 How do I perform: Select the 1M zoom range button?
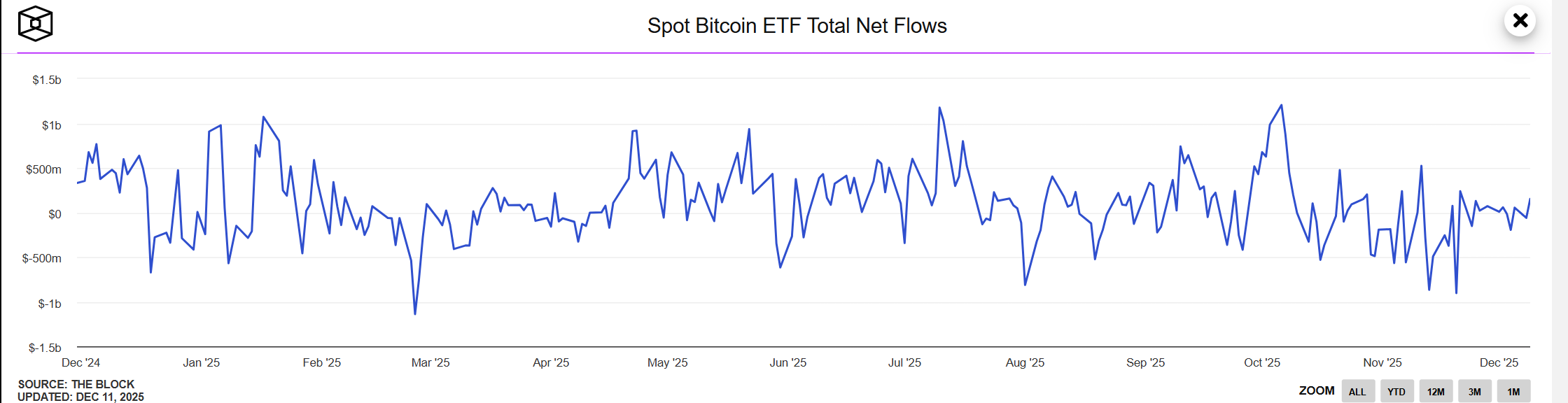tap(1513, 391)
